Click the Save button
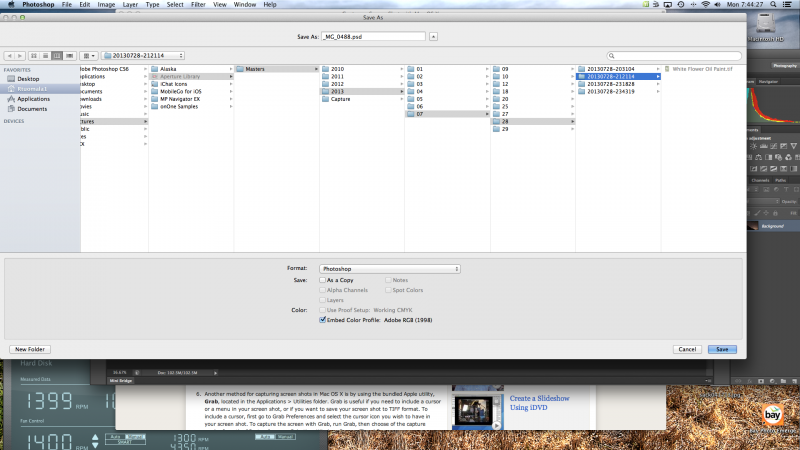Screen dimensions: 800x450 tap(722, 349)
